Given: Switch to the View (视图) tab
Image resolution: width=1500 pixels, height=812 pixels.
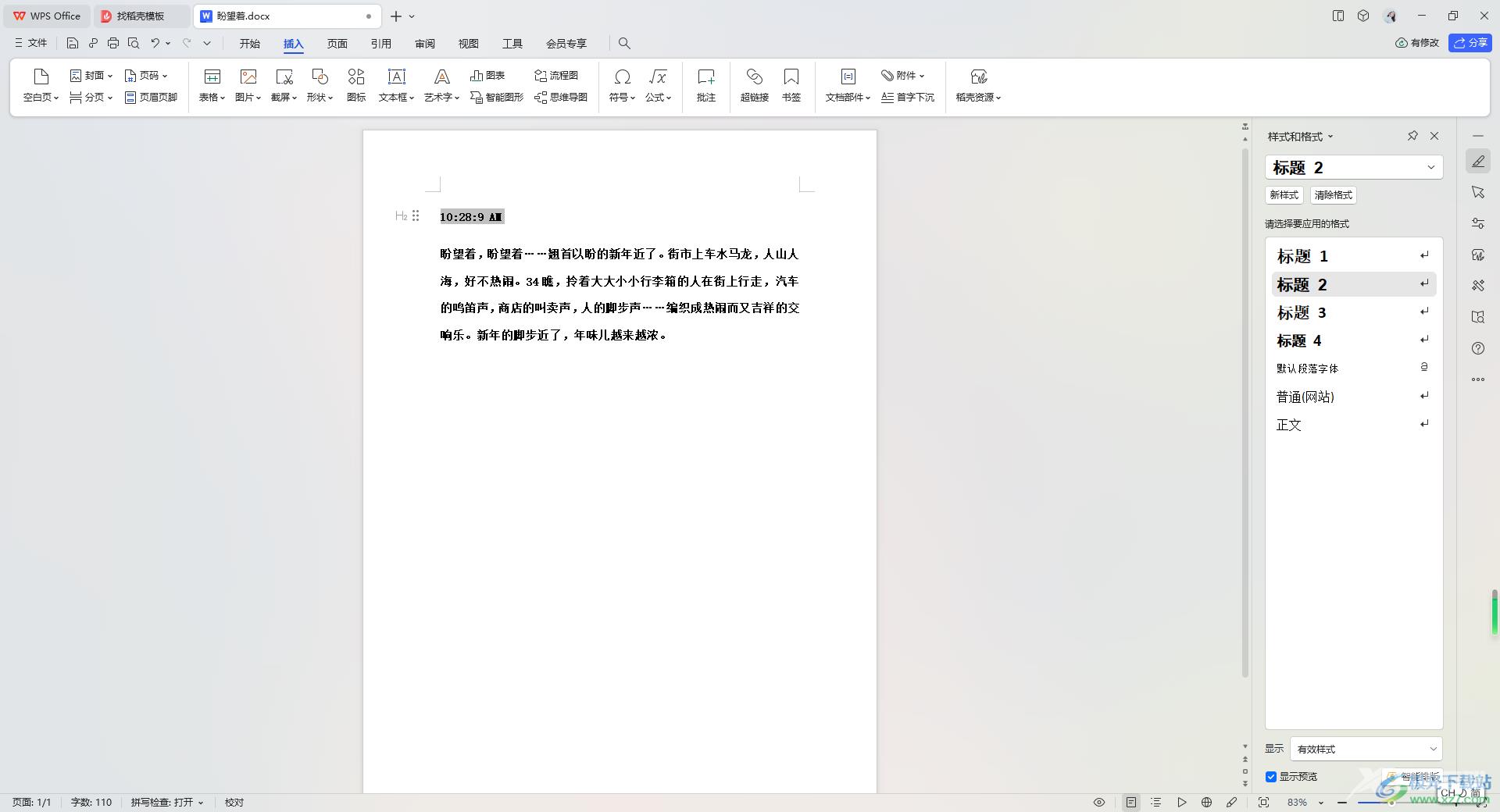Looking at the screenshot, I should (469, 44).
